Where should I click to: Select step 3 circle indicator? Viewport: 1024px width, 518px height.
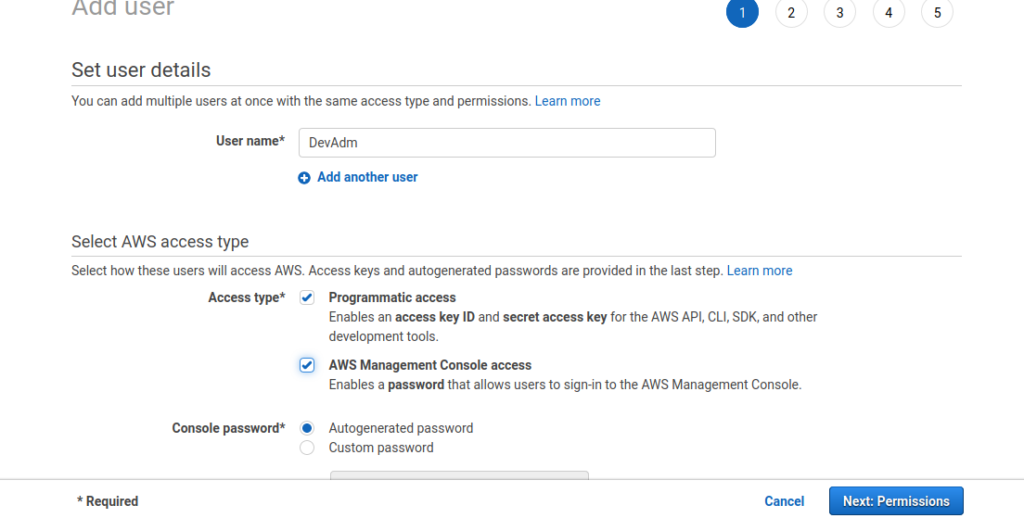pos(840,12)
